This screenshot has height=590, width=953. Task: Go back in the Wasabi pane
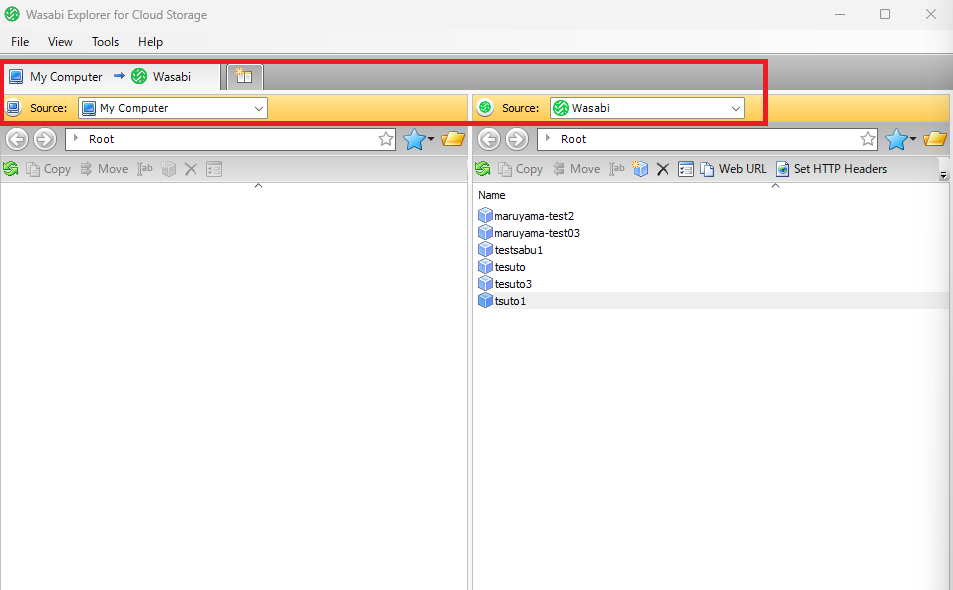(x=489, y=139)
